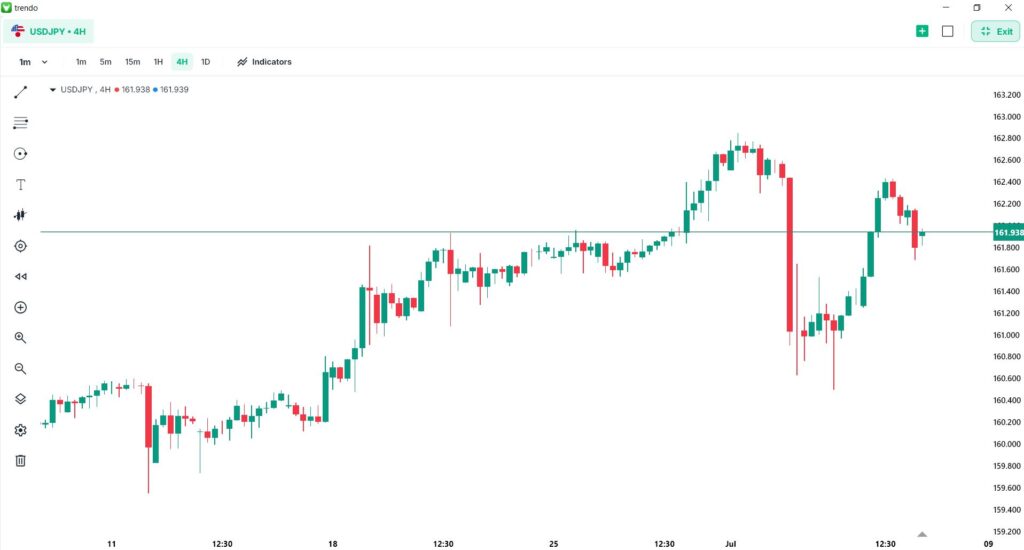Switch to the 1D timeframe
This screenshot has height=550, width=1024.
click(x=205, y=62)
